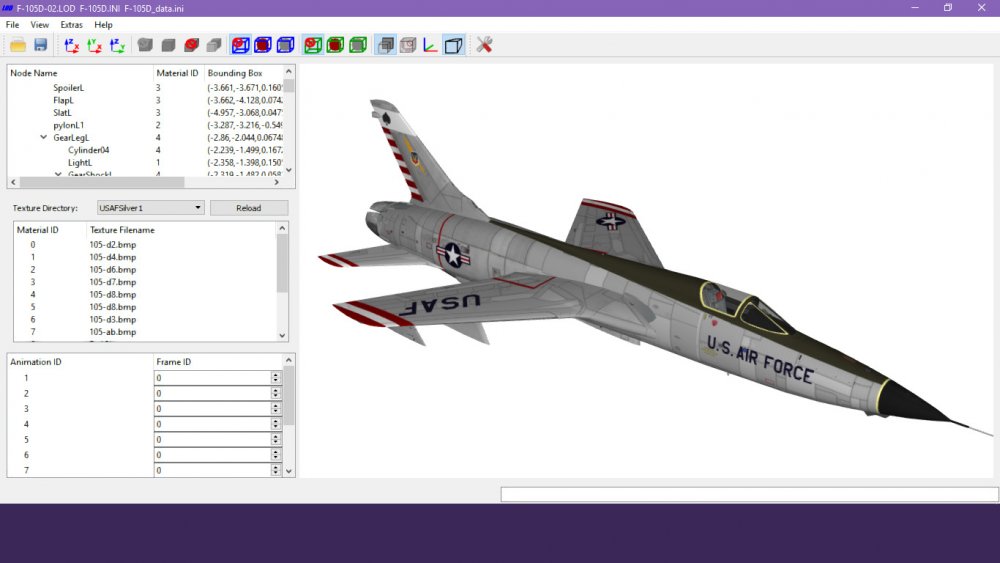The height and width of the screenshot is (563, 1000).
Task: Switch to the Z-Y axis view
Action: [x=117, y=45]
